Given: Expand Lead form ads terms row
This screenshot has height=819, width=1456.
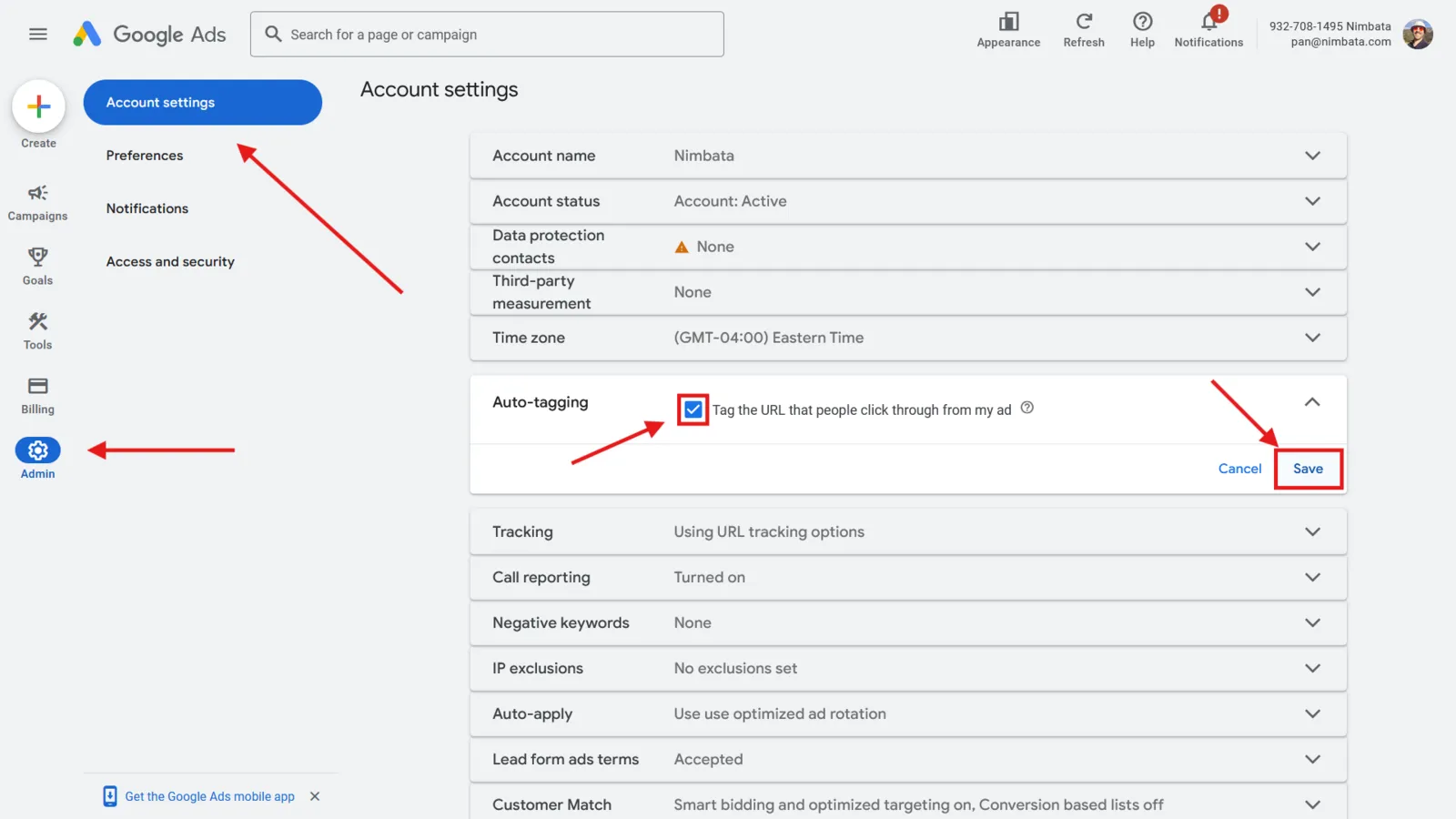Looking at the screenshot, I should pos(908,759).
